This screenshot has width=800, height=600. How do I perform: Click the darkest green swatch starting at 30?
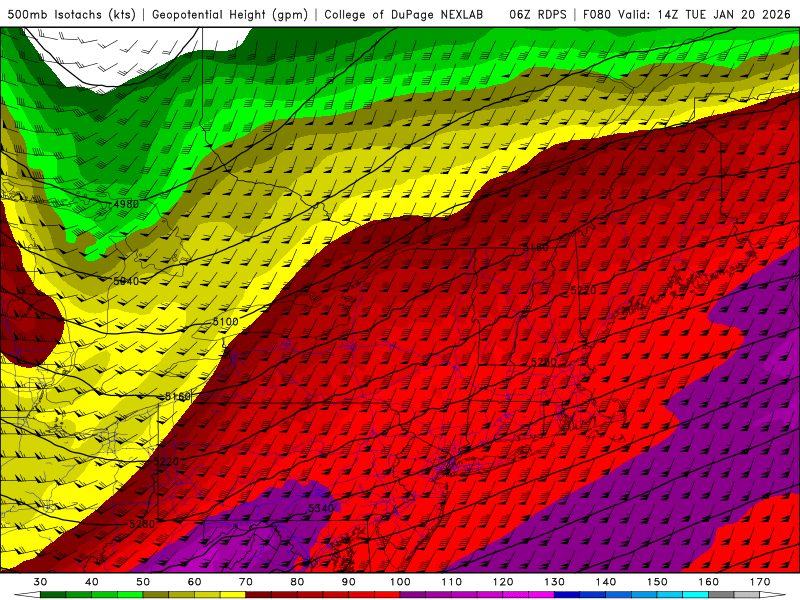(53, 595)
